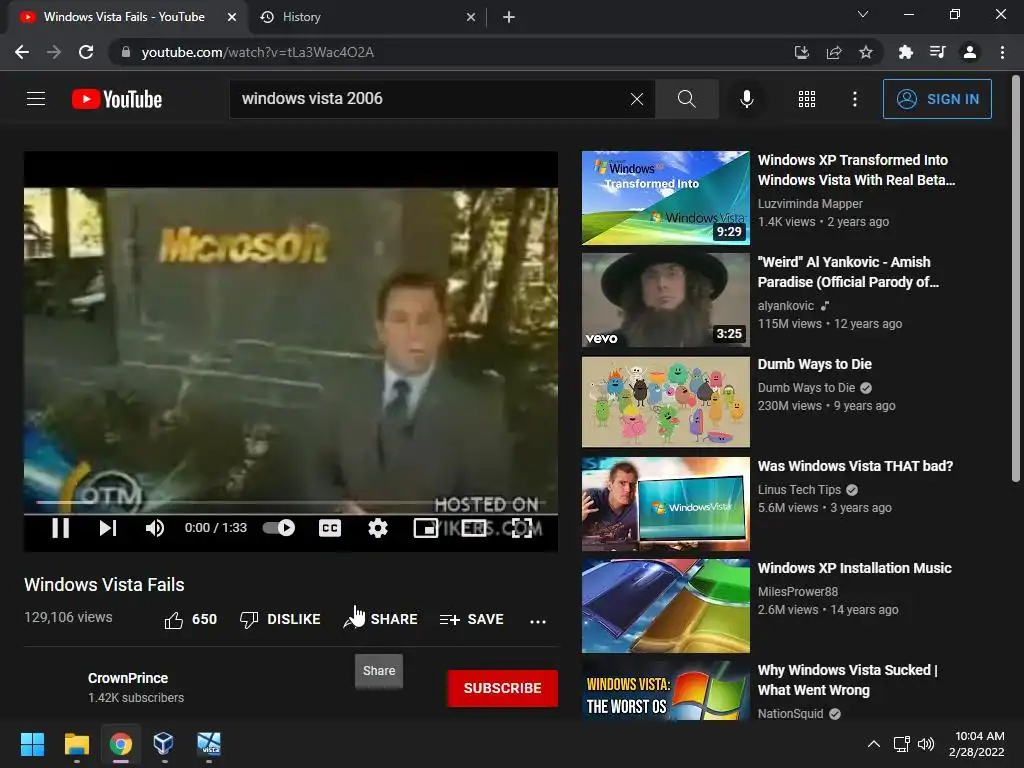Open Chrome's three-dot menu

click(x=1002, y=52)
